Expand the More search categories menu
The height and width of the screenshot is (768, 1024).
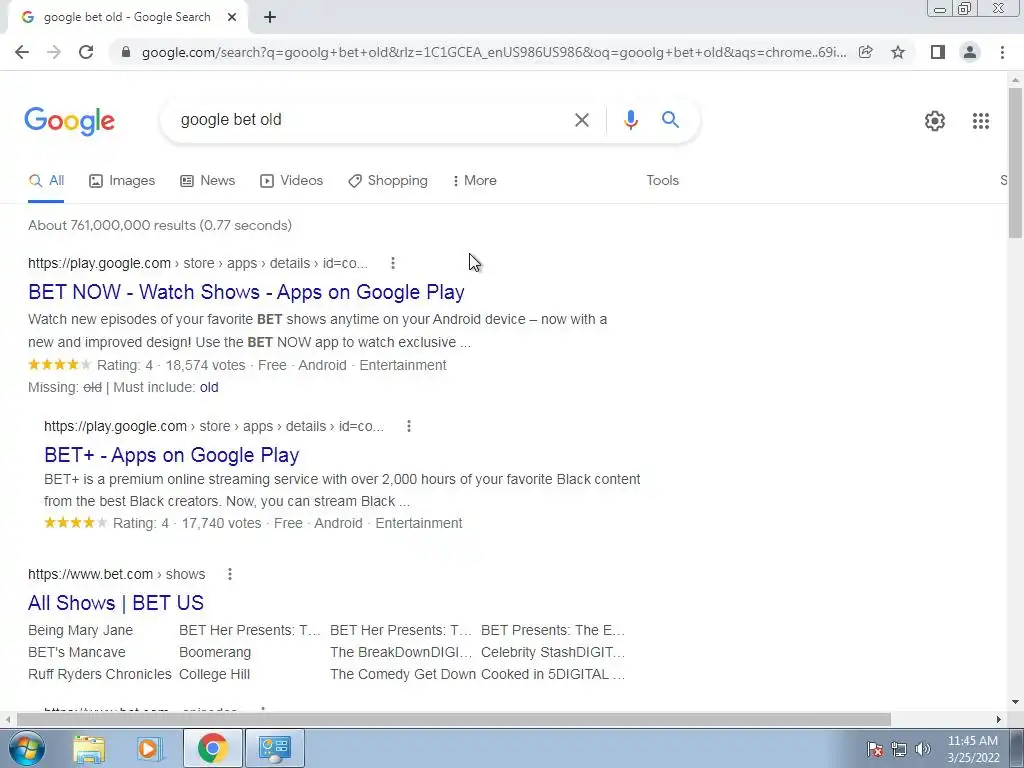pos(475,181)
